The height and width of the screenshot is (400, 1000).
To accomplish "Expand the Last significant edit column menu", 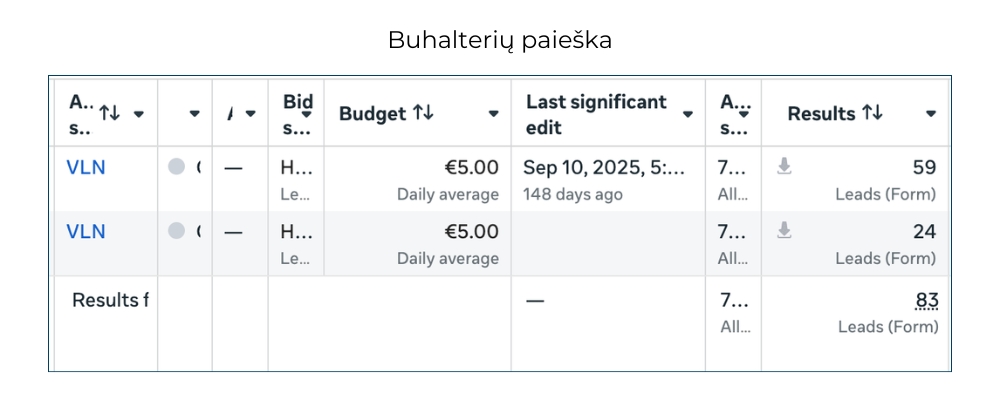I will (687, 114).
